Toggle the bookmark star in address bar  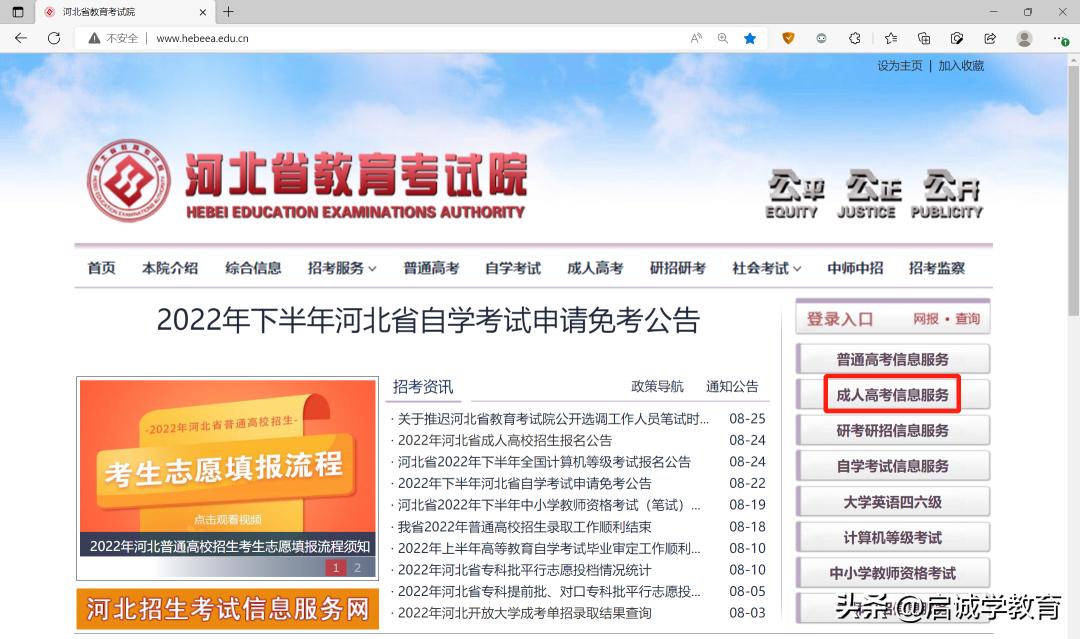tap(750, 37)
